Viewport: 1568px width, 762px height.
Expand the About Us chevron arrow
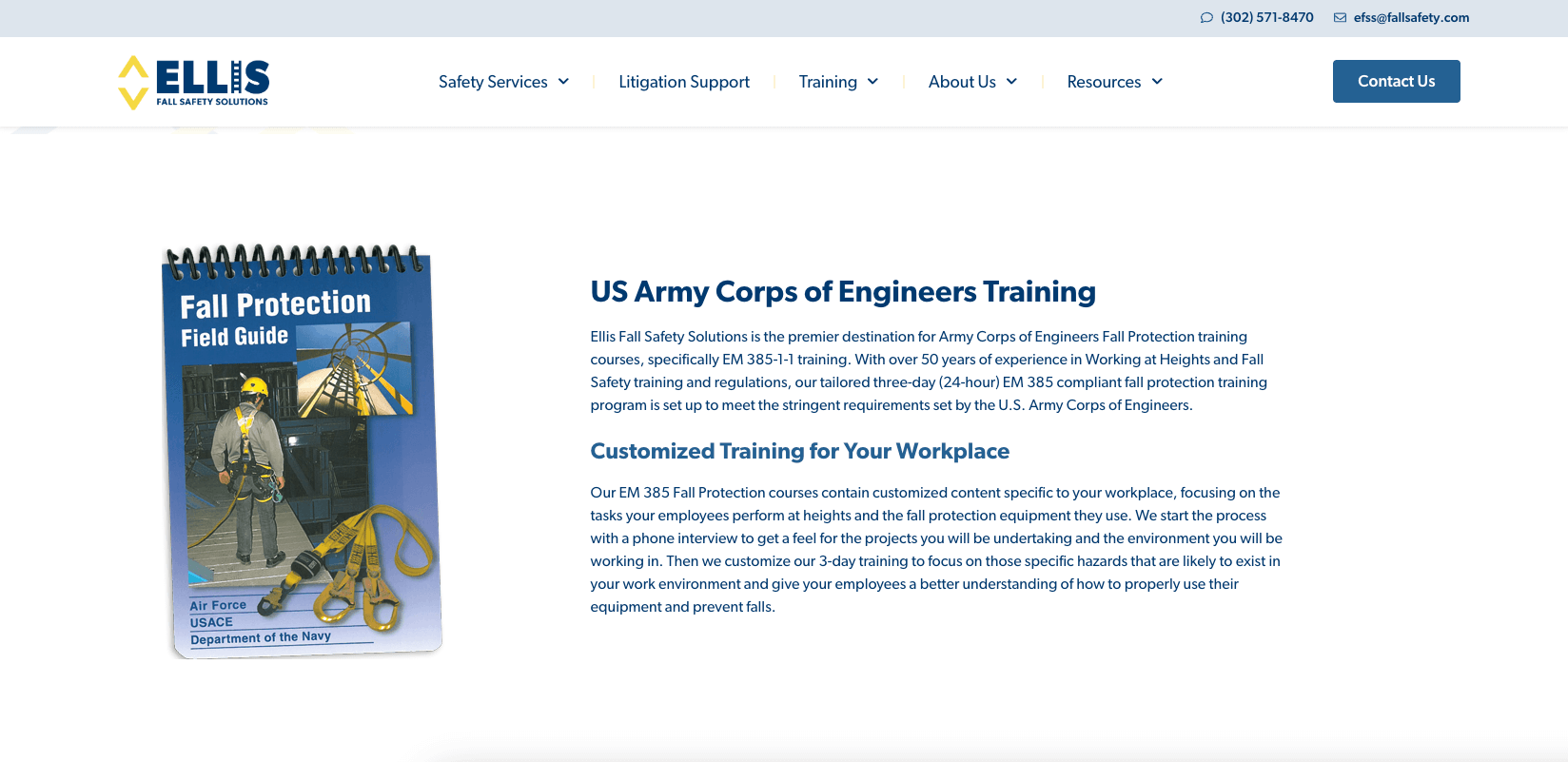pyautogui.click(x=1011, y=82)
